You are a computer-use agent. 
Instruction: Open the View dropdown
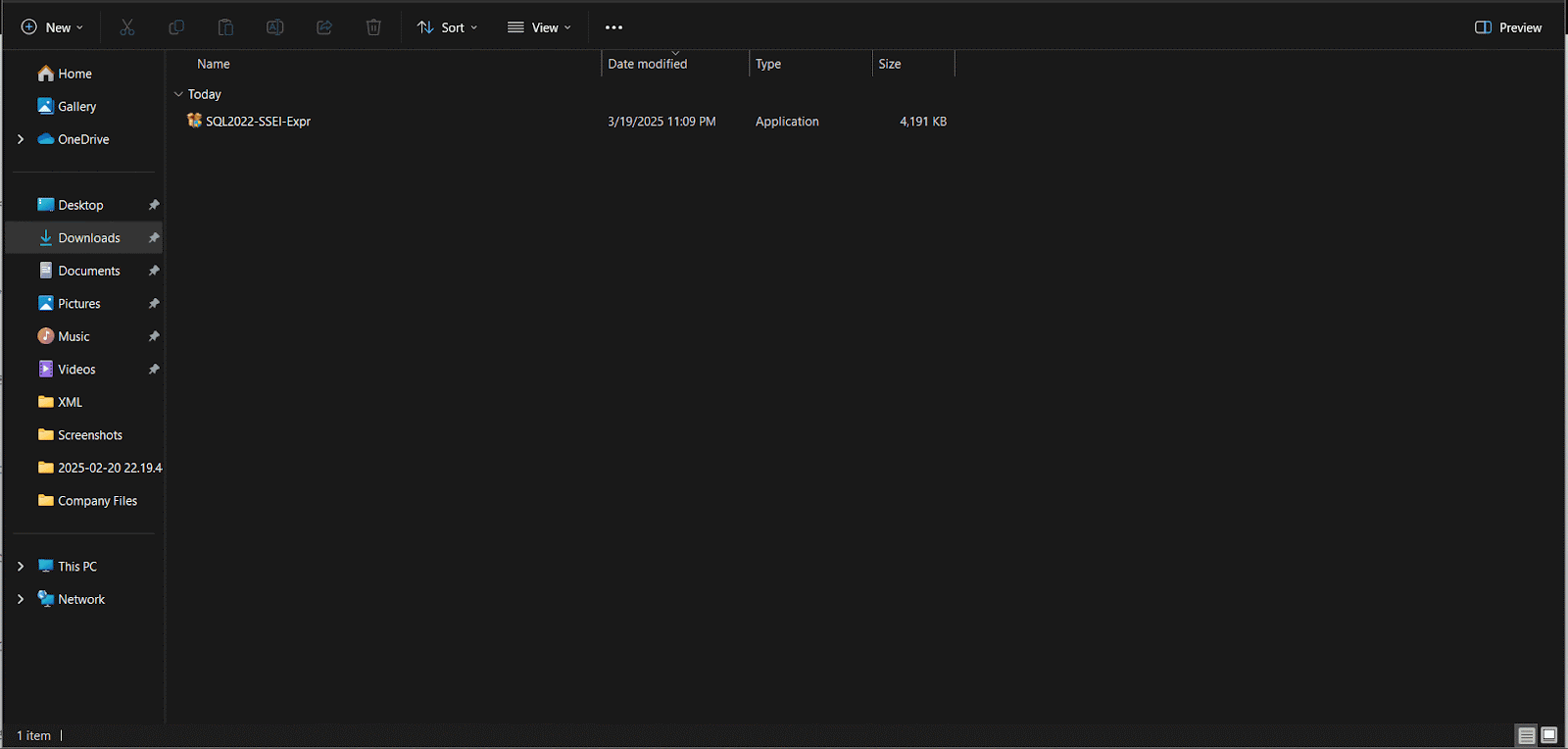click(x=539, y=27)
